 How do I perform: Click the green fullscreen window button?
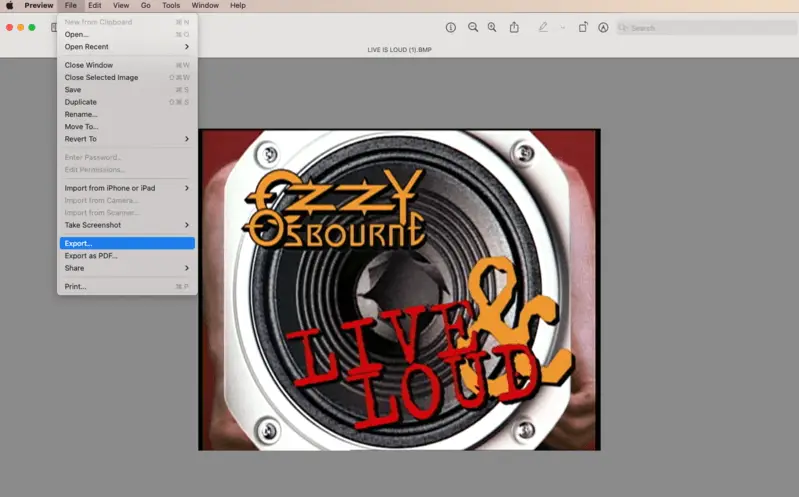pos(32,28)
